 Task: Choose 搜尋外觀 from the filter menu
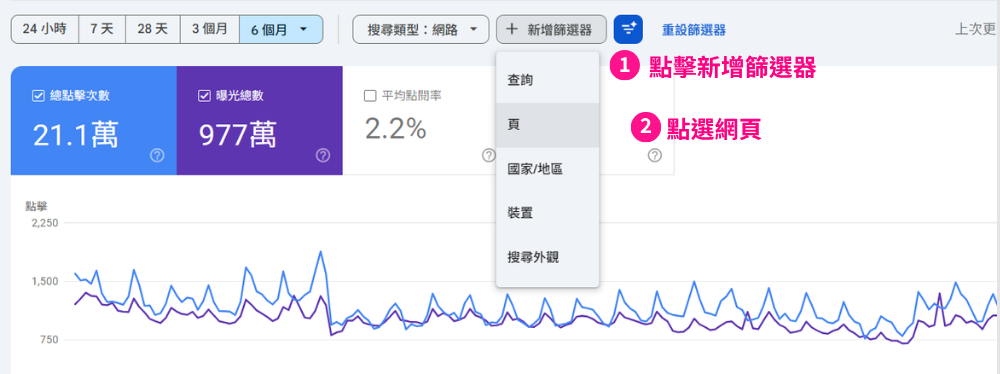547,257
